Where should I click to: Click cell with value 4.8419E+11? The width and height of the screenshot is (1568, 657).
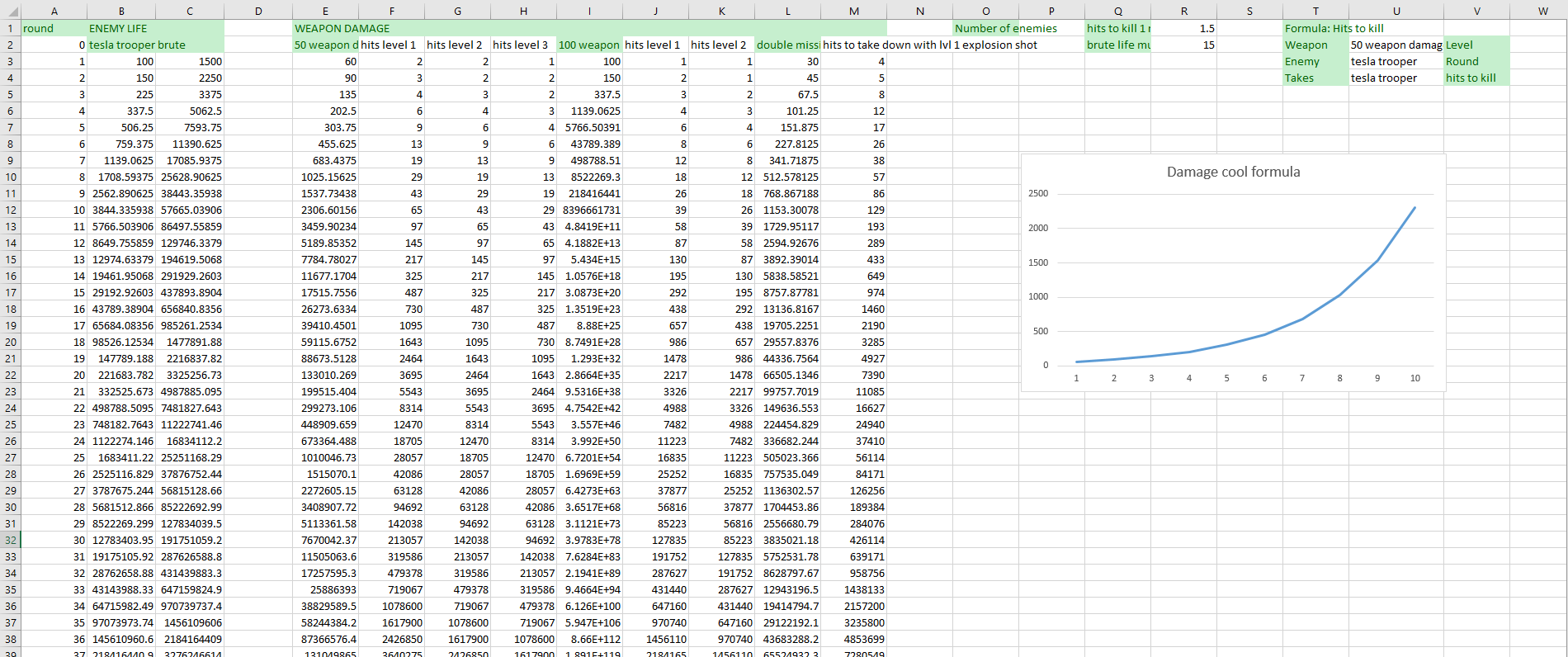[x=589, y=226]
